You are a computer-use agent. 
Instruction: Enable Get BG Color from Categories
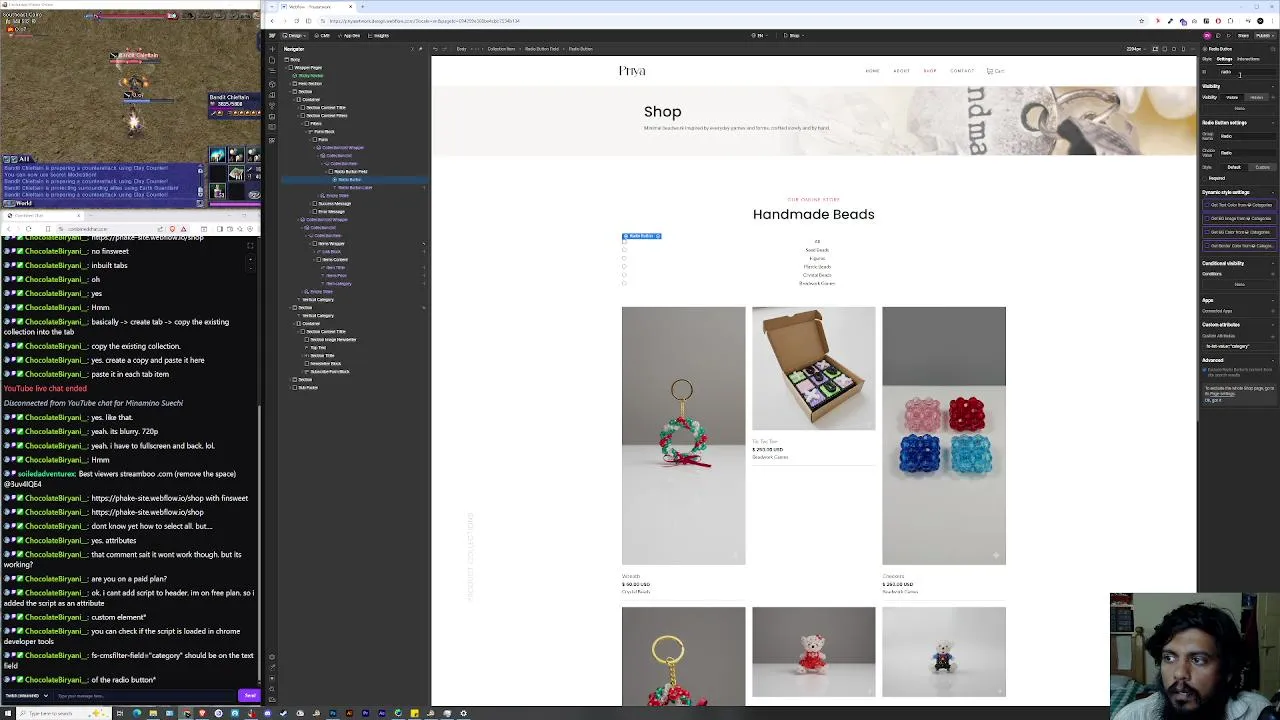click(1239, 232)
